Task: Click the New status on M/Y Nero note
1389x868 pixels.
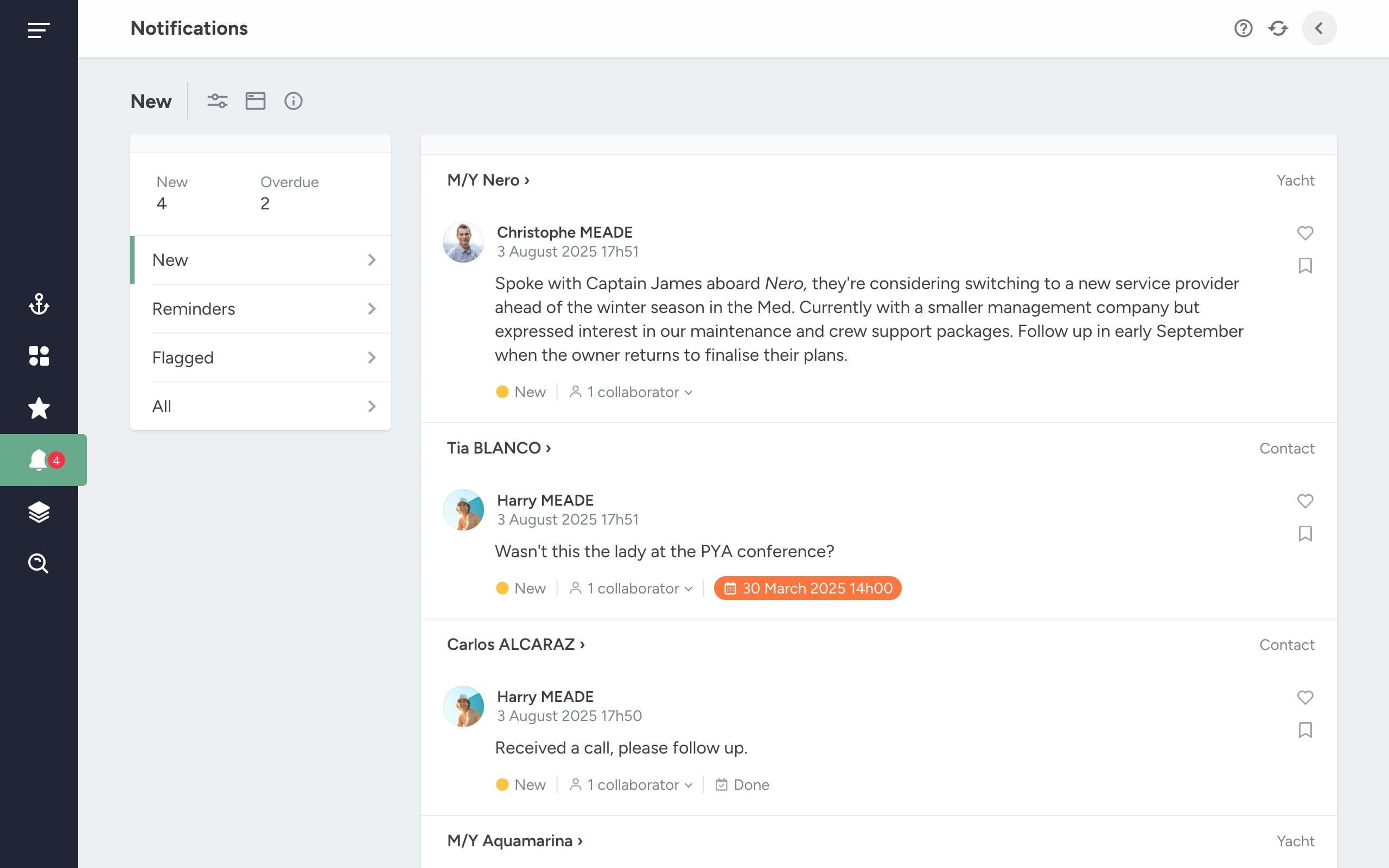Action: (520, 392)
